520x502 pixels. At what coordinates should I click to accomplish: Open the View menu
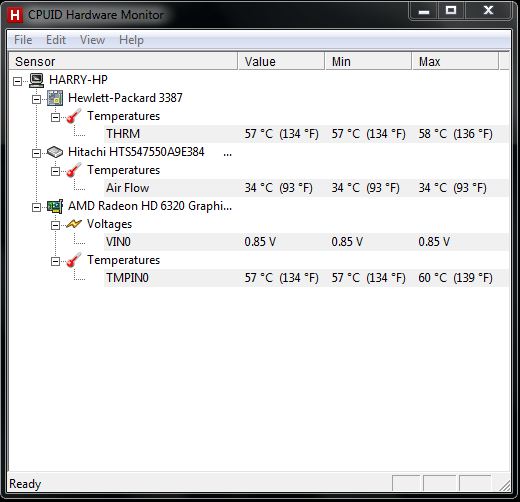pos(92,40)
